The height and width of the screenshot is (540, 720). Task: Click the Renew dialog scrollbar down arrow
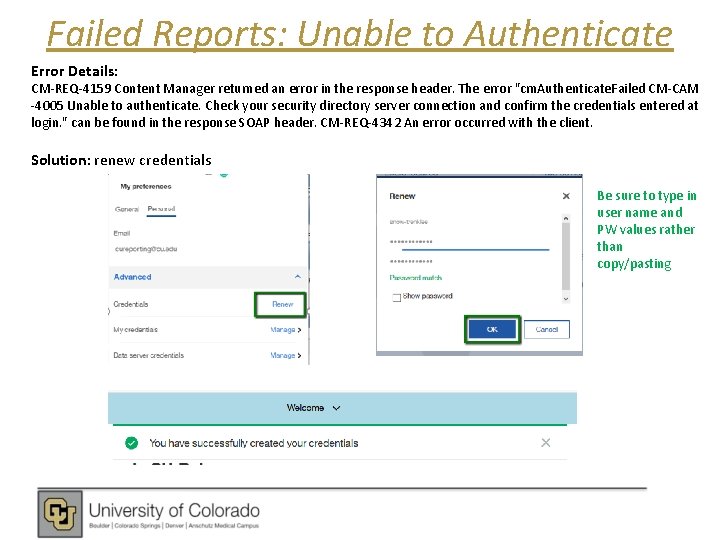point(566,299)
